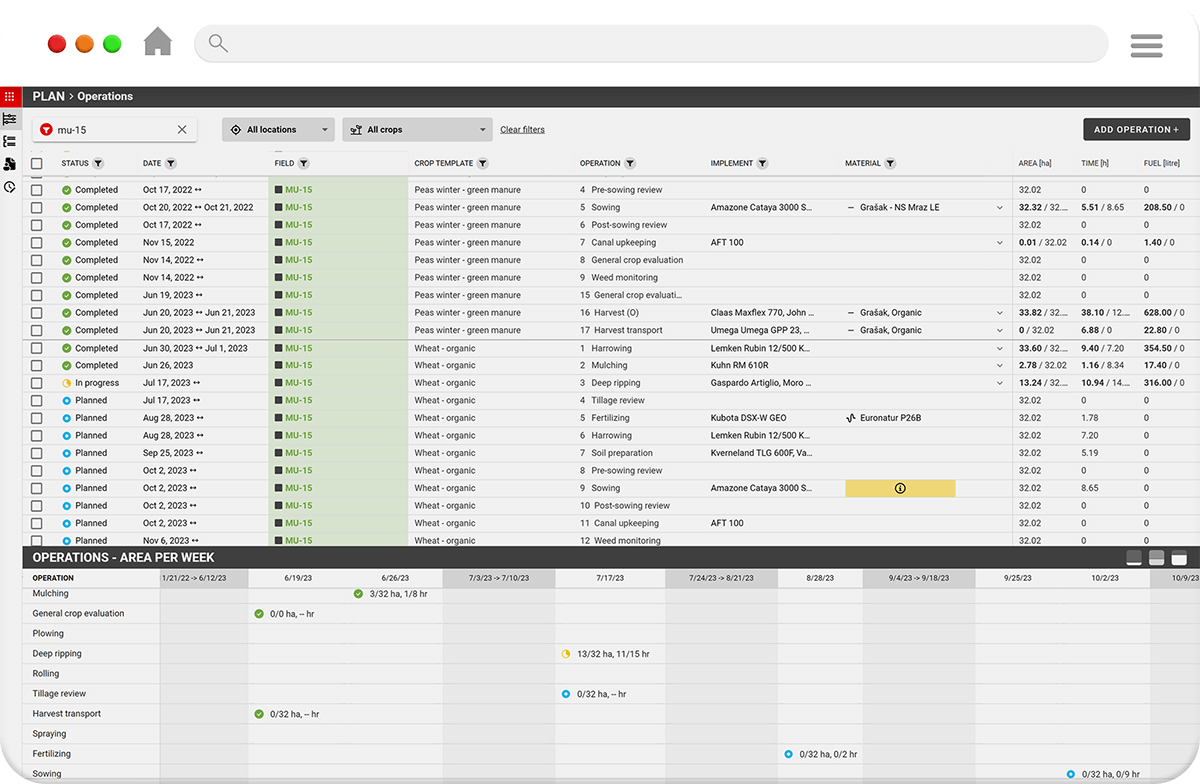Check the Fertilizing Aug 28, 2023 row
1200x784 pixels.
37,418
